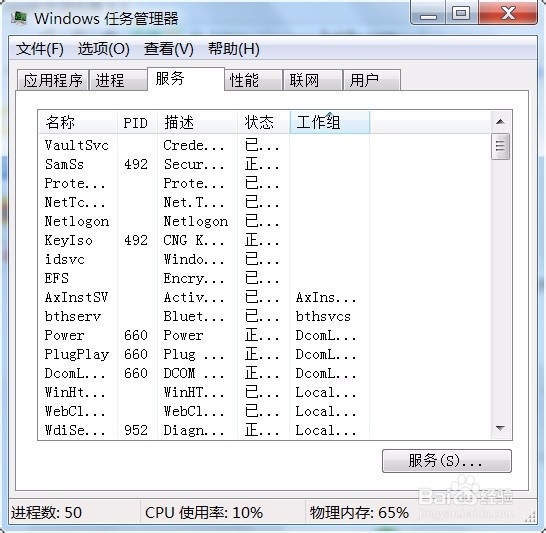The width and height of the screenshot is (546, 533).
Task: Open the 选项(O) menu
Action: click(x=103, y=49)
